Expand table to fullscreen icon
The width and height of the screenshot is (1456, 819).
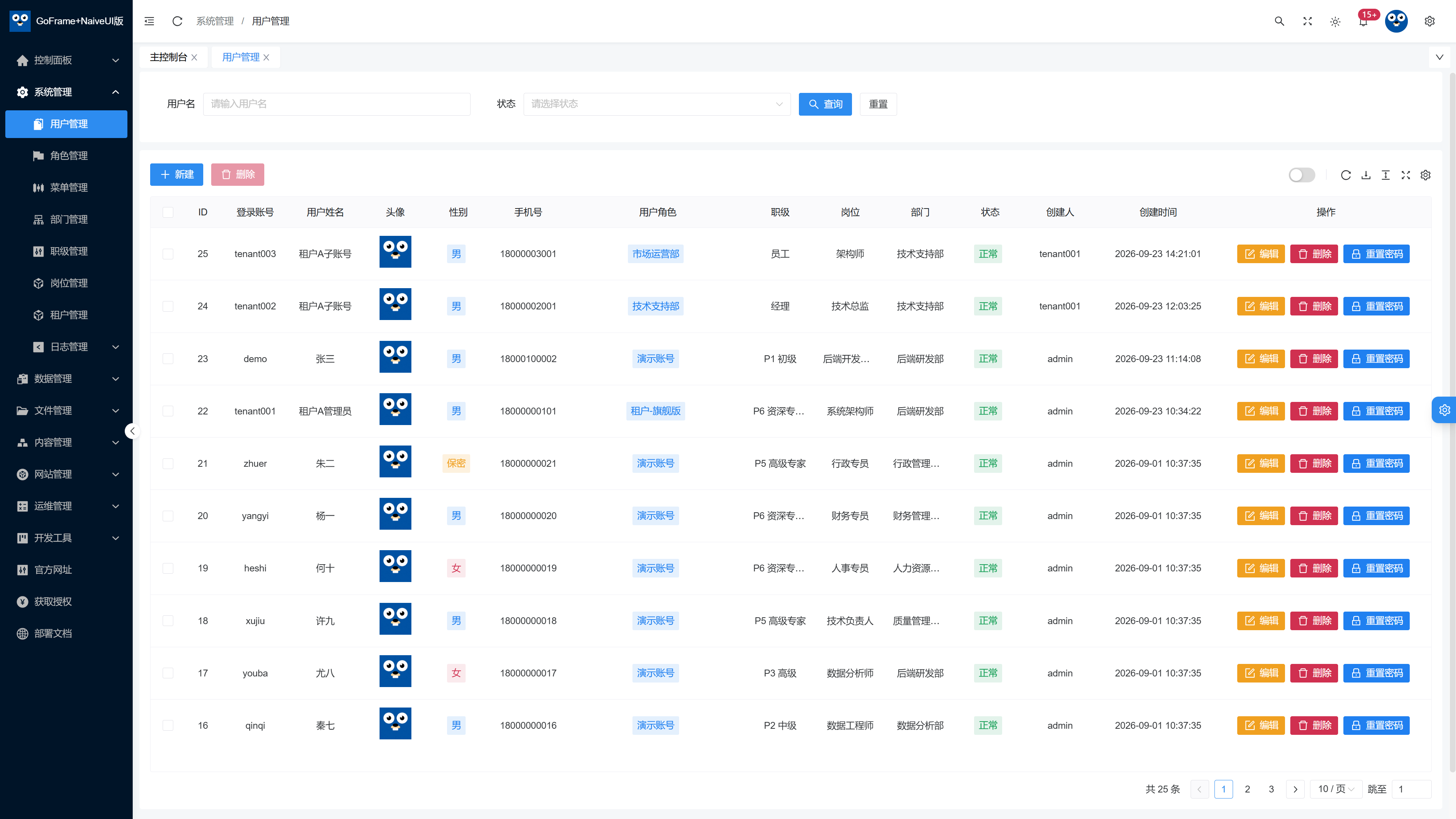click(1406, 175)
